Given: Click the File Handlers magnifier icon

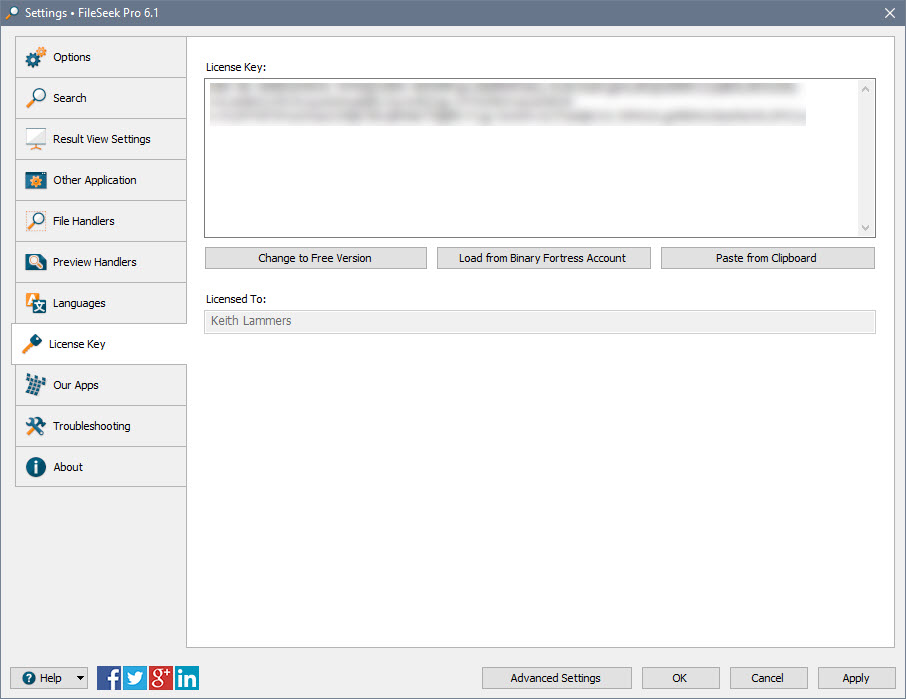Looking at the screenshot, I should [x=36, y=221].
